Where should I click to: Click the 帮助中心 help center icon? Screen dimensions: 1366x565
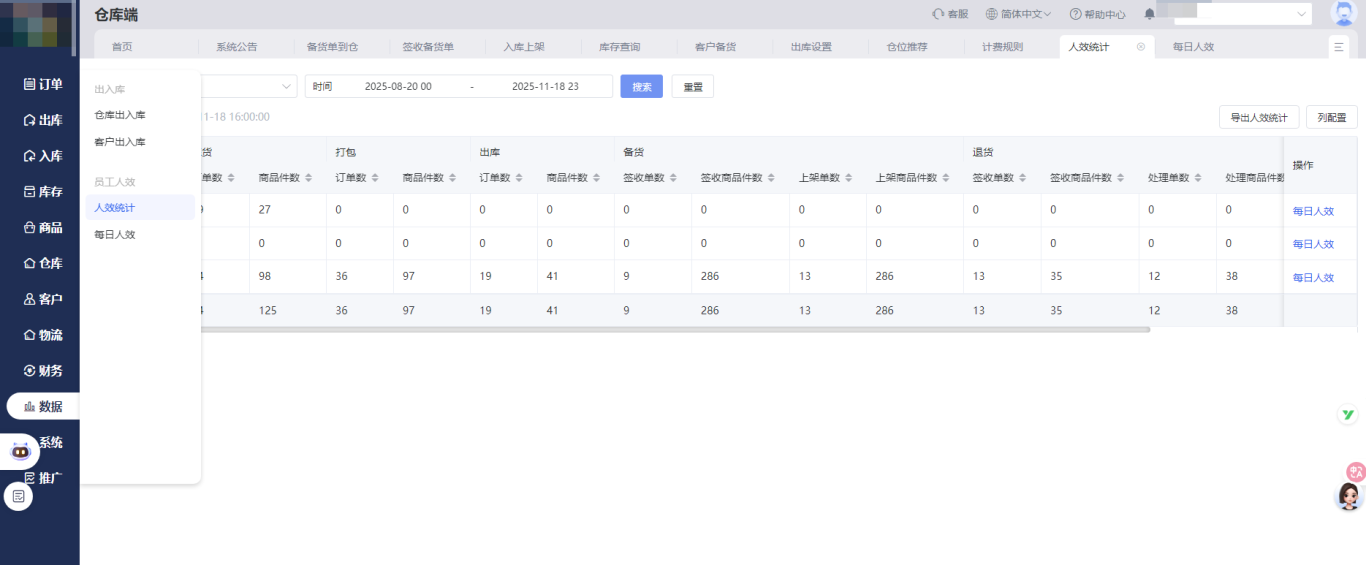pos(1075,14)
